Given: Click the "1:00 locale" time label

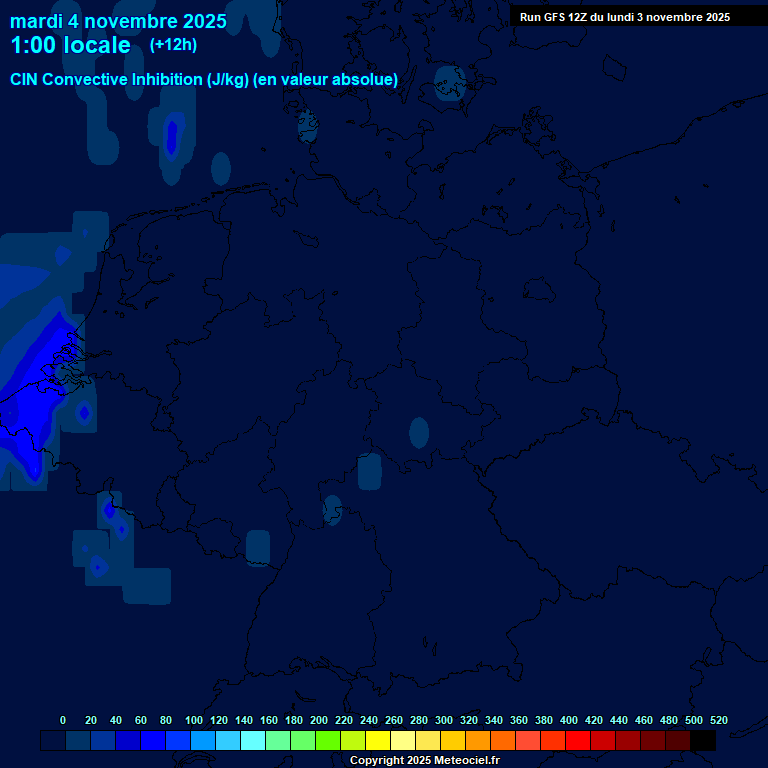Looking at the screenshot, I should [70, 45].
